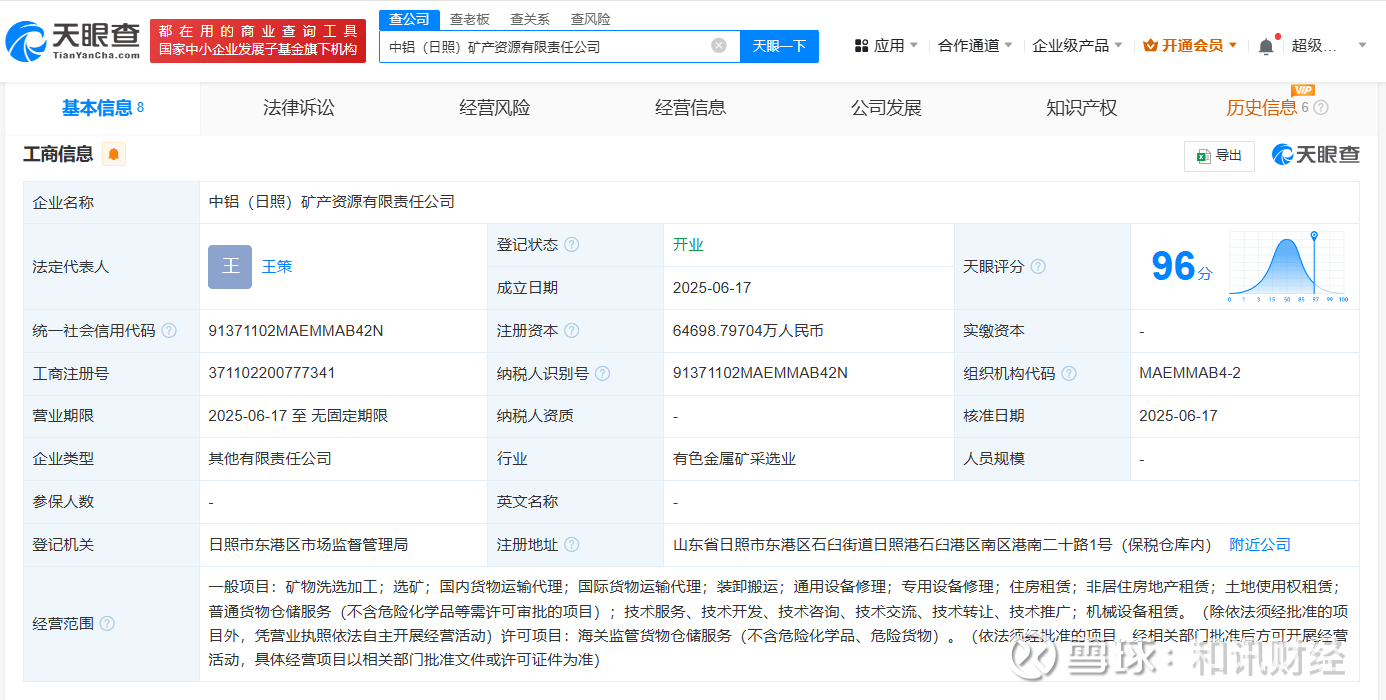Open legal representative 王策 link
This screenshot has width=1386, height=700.
point(277,267)
